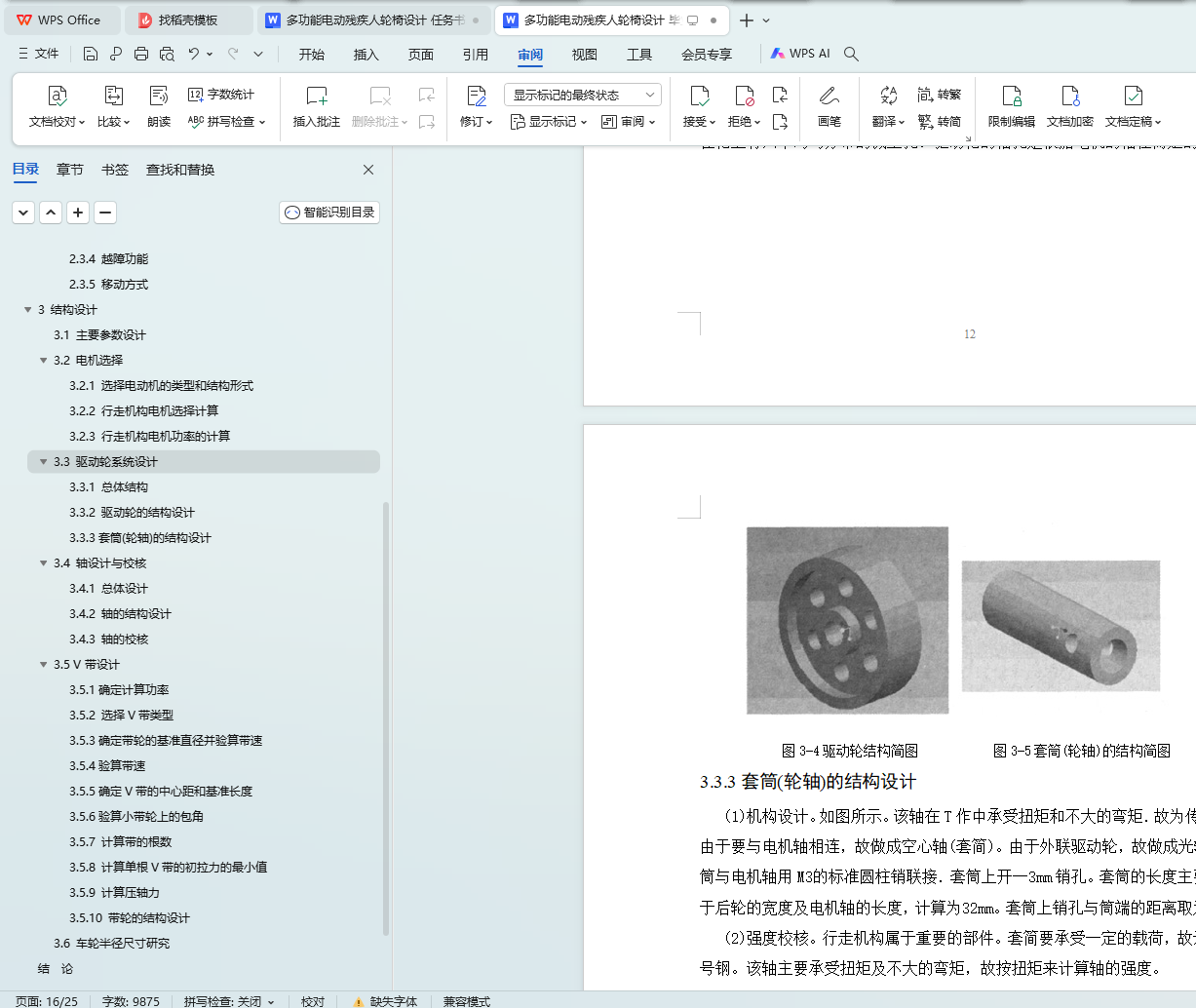Collapse the 3 结构设计 outline node

coord(27,310)
